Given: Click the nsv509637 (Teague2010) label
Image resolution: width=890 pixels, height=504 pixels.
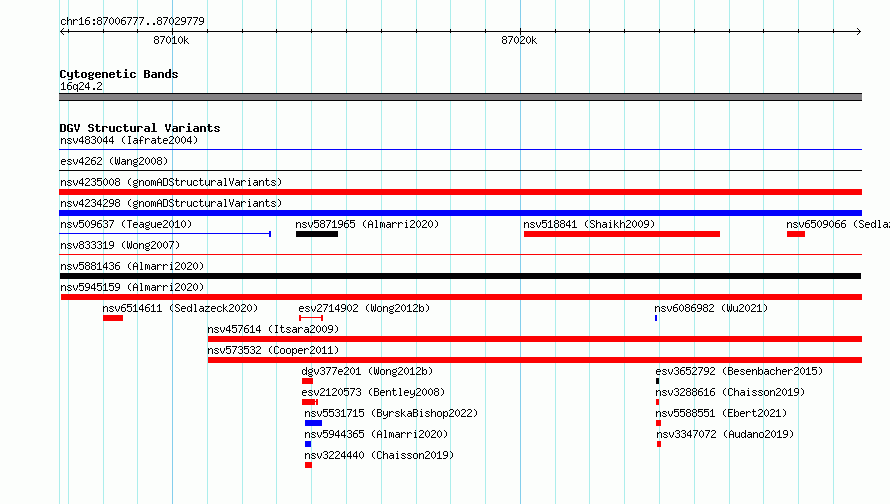Looking at the screenshot, I should [x=126, y=224].
